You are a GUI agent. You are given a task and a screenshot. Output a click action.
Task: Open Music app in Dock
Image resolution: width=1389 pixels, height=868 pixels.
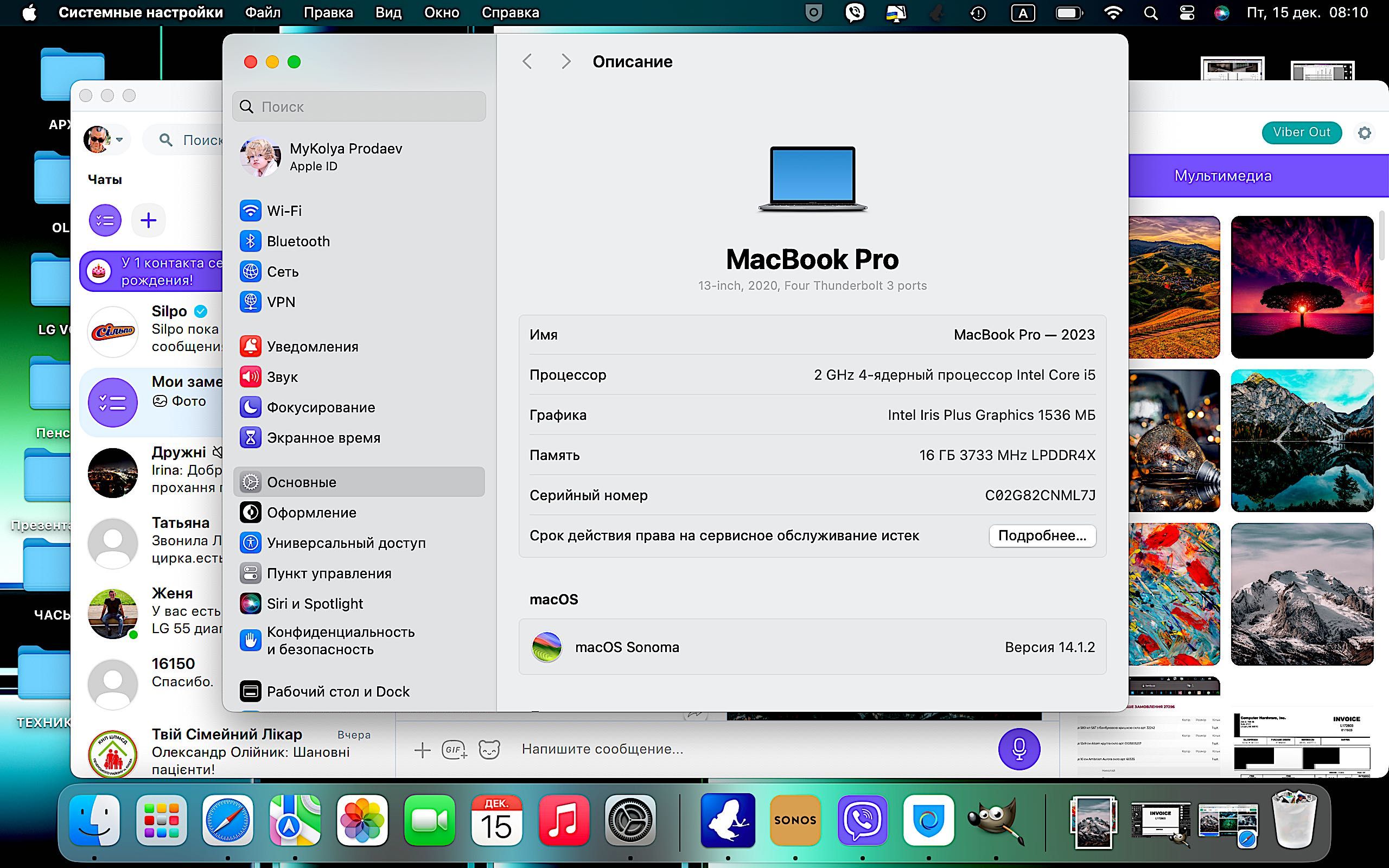pyautogui.click(x=564, y=821)
